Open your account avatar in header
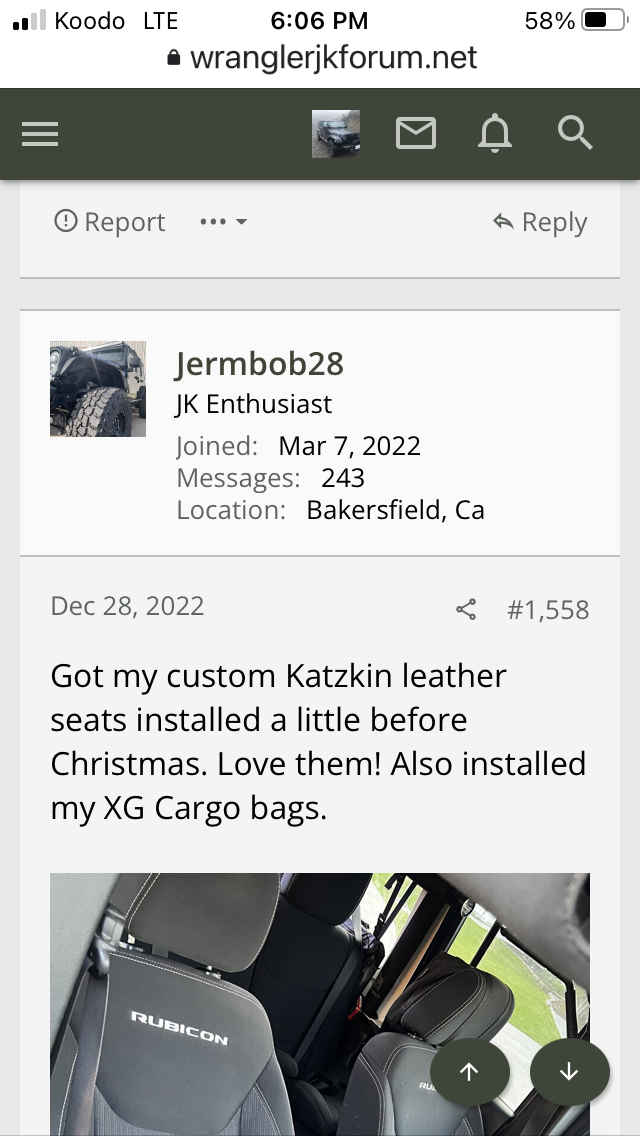 click(x=336, y=134)
